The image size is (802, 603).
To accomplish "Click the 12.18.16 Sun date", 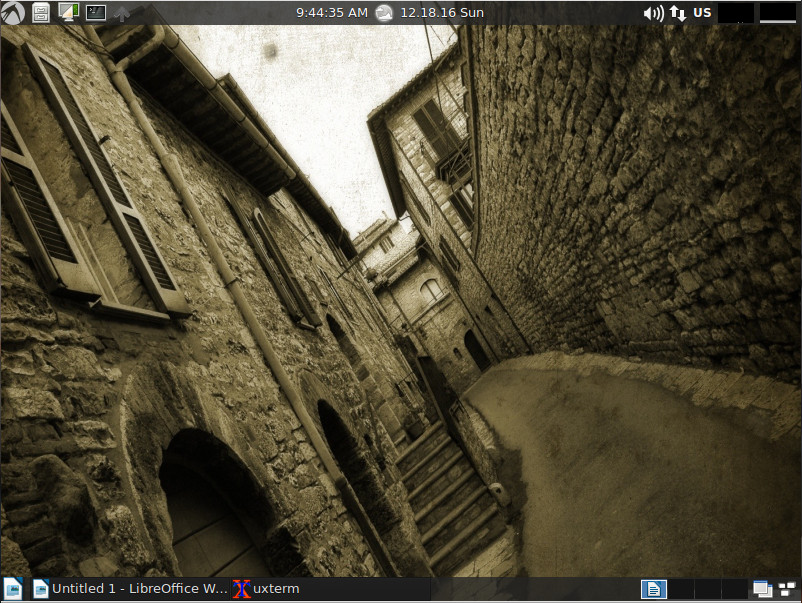I will pyautogui.click(x=442, y=13).
